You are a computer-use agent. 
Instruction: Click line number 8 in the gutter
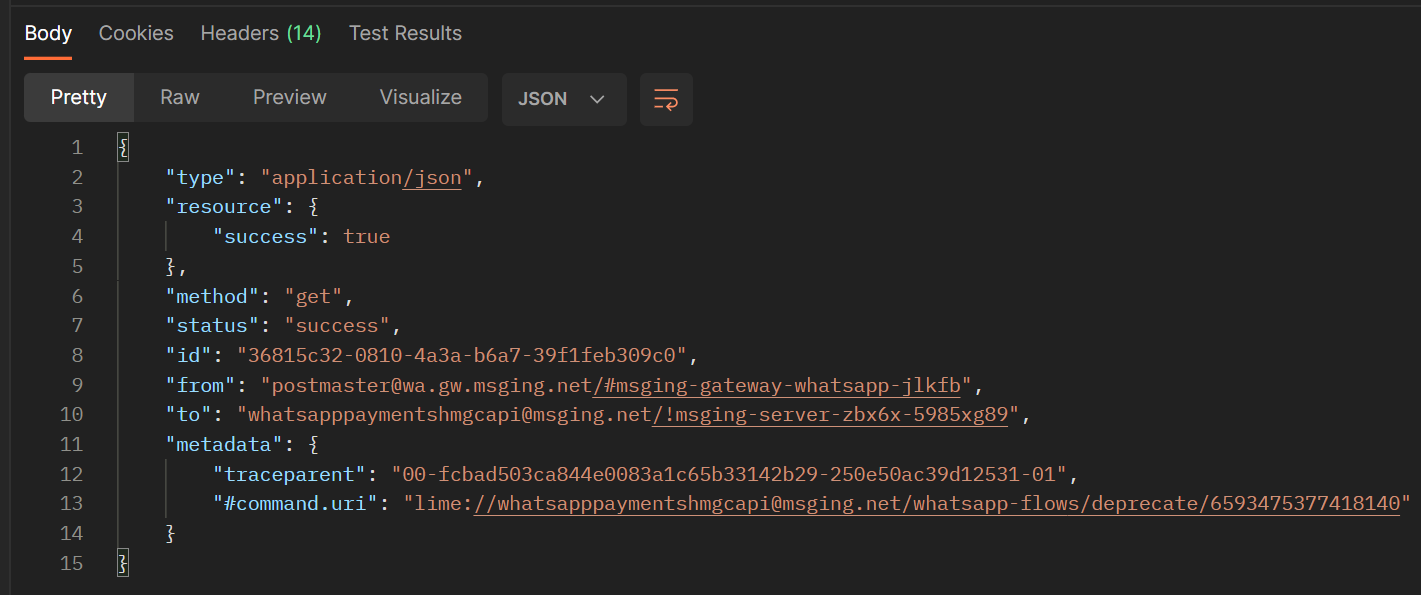77,355
